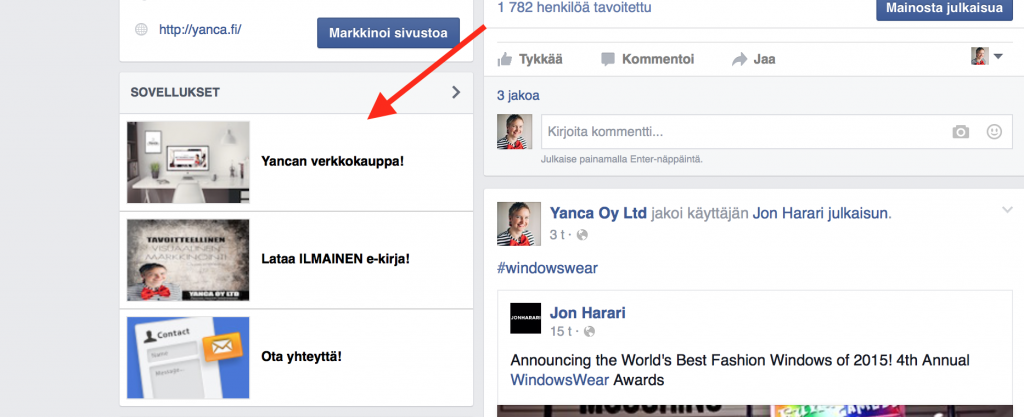Click the Mainosta julkaisua button
Screen dimensions: 1024x417
click(944, 8)
